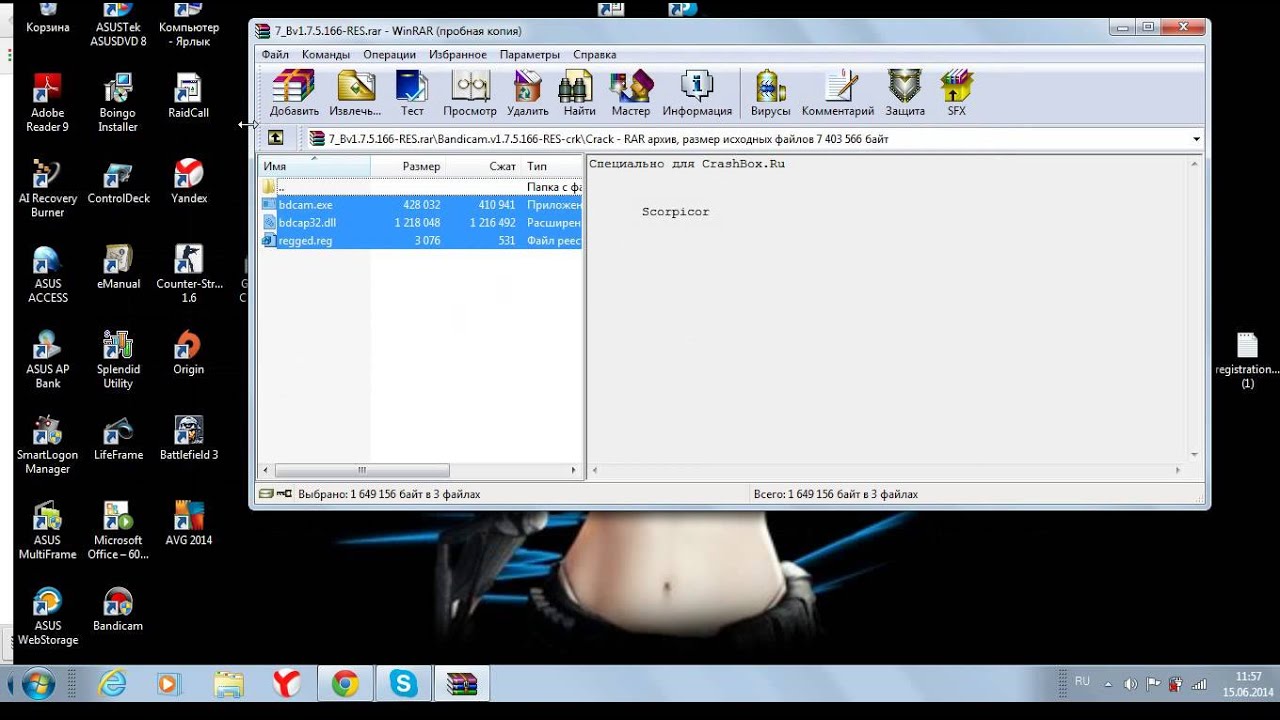Open Yandex browser from the taskbar

coord(287,684)
